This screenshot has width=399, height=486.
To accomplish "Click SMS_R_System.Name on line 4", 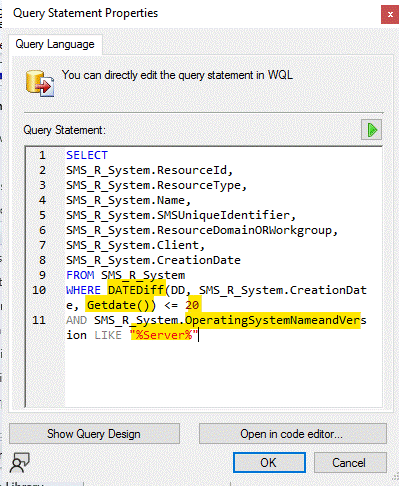I will pos(125,200).
